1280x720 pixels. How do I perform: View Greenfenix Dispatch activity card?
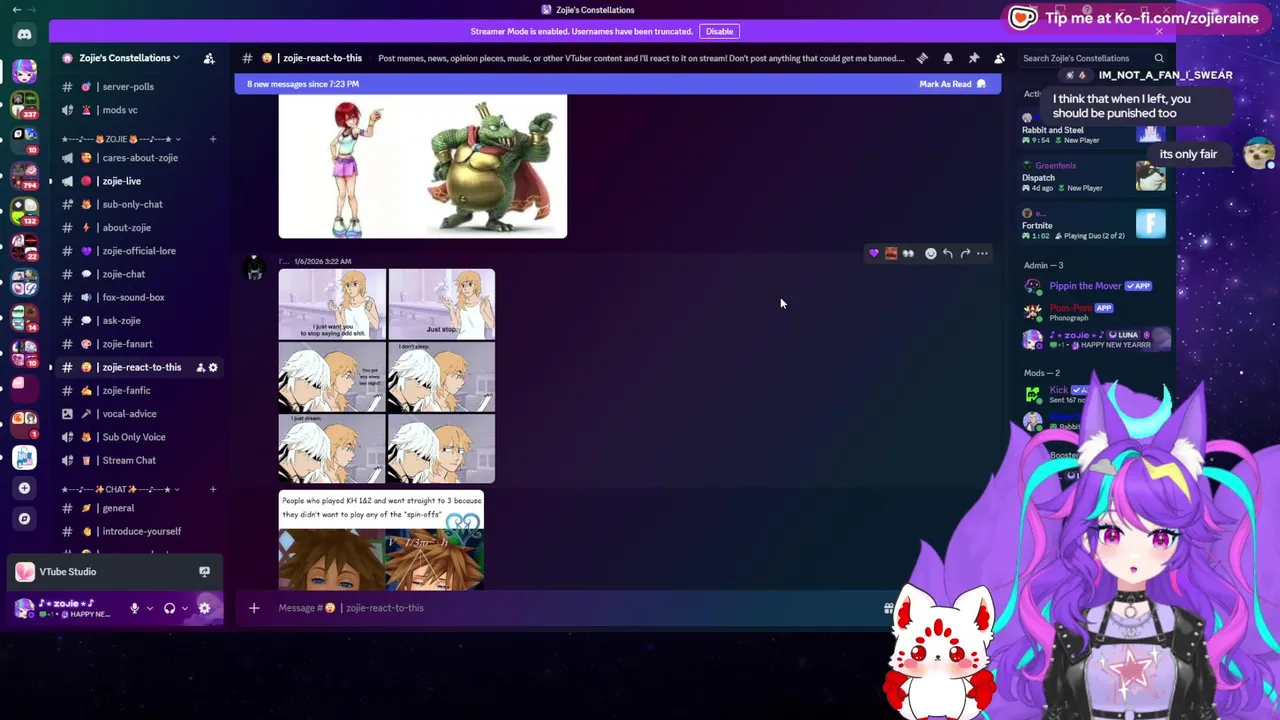[1094, 177]
